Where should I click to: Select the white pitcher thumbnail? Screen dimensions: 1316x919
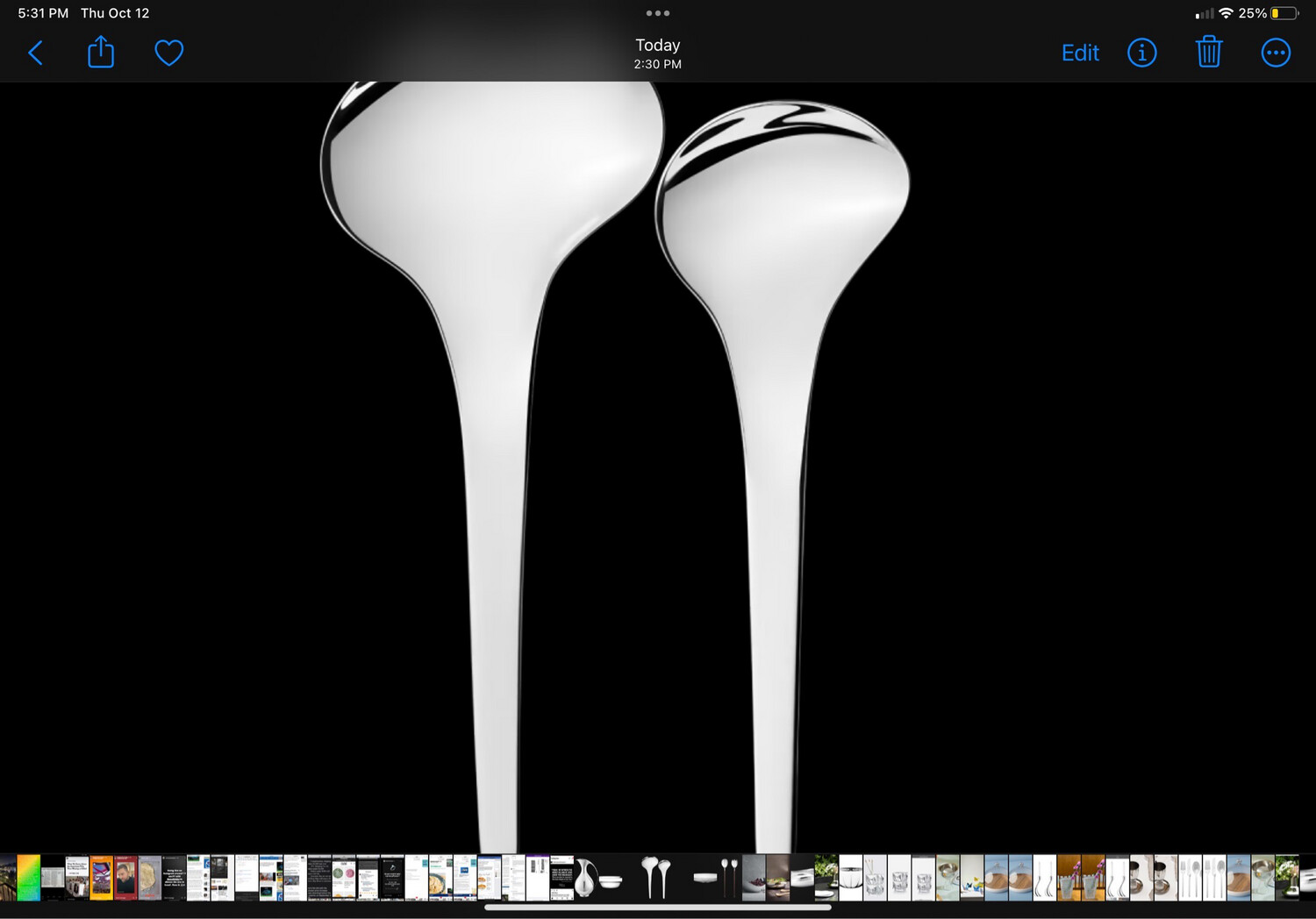[x=586, y=878]
